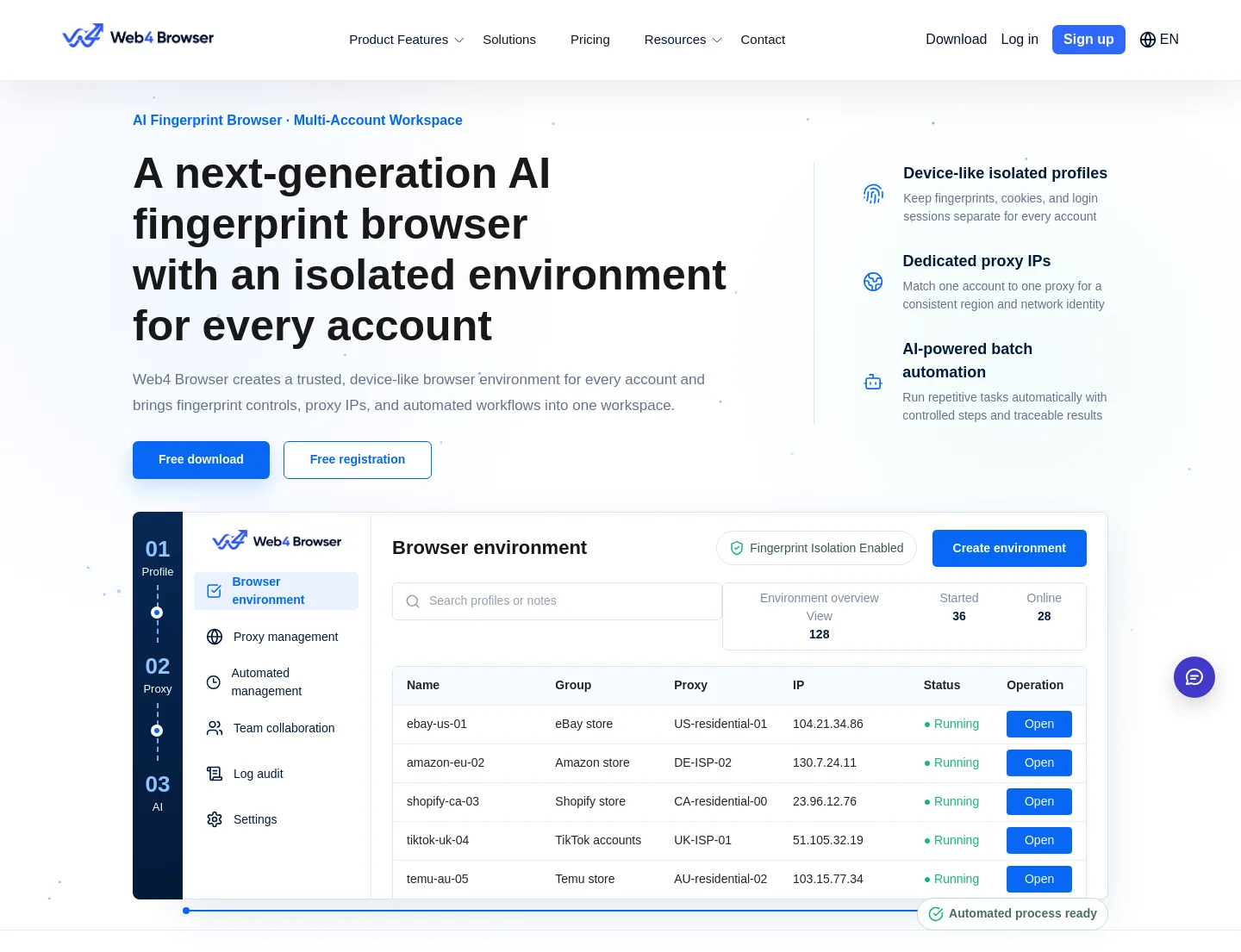Click the Sign up button

click(x=1088, y=40)
